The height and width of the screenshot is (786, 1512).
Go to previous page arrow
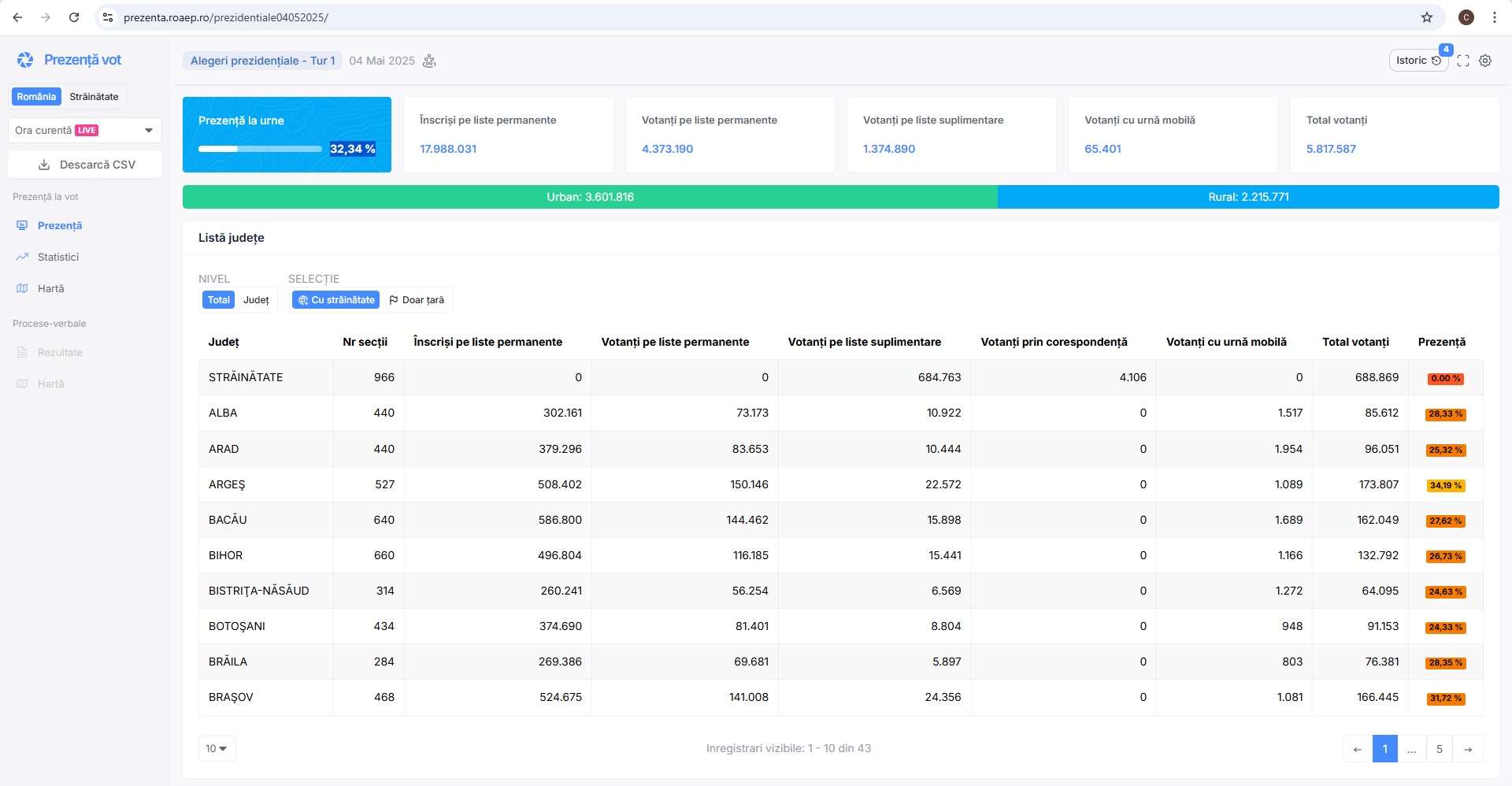(x=1357, y=749)
